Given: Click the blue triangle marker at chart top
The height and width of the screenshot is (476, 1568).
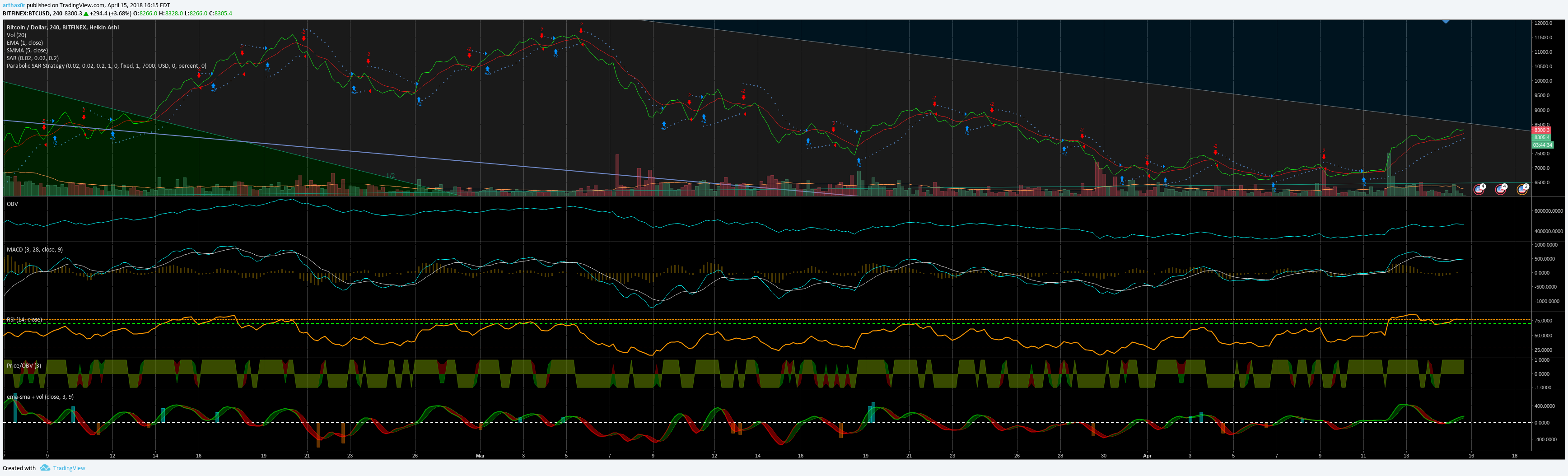Looking at the screenshot, I should point(1446,21).
